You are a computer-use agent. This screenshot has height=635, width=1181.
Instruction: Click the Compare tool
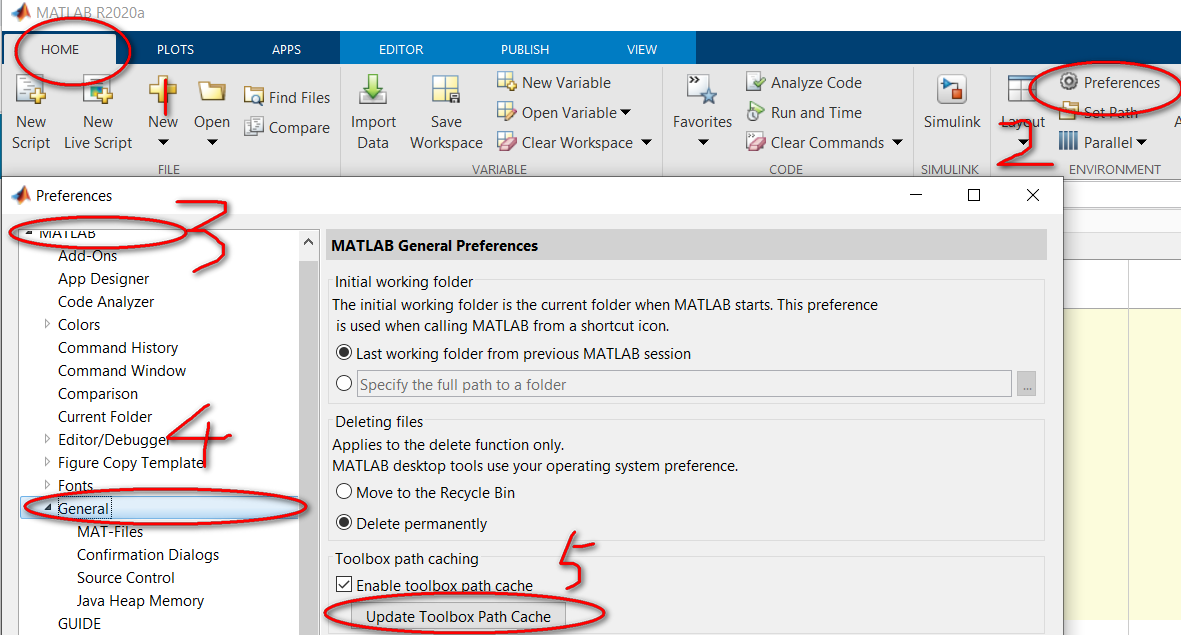click(x=287, y=127)
